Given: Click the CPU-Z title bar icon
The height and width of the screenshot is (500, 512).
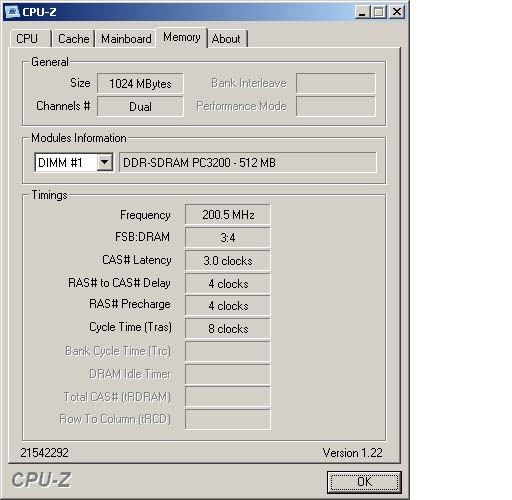Looking at the screenshot, I should (13, 12).
